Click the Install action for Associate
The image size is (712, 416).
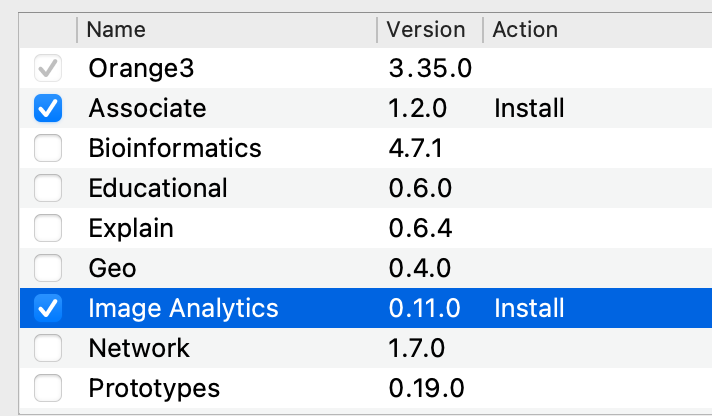coord(529,108)
